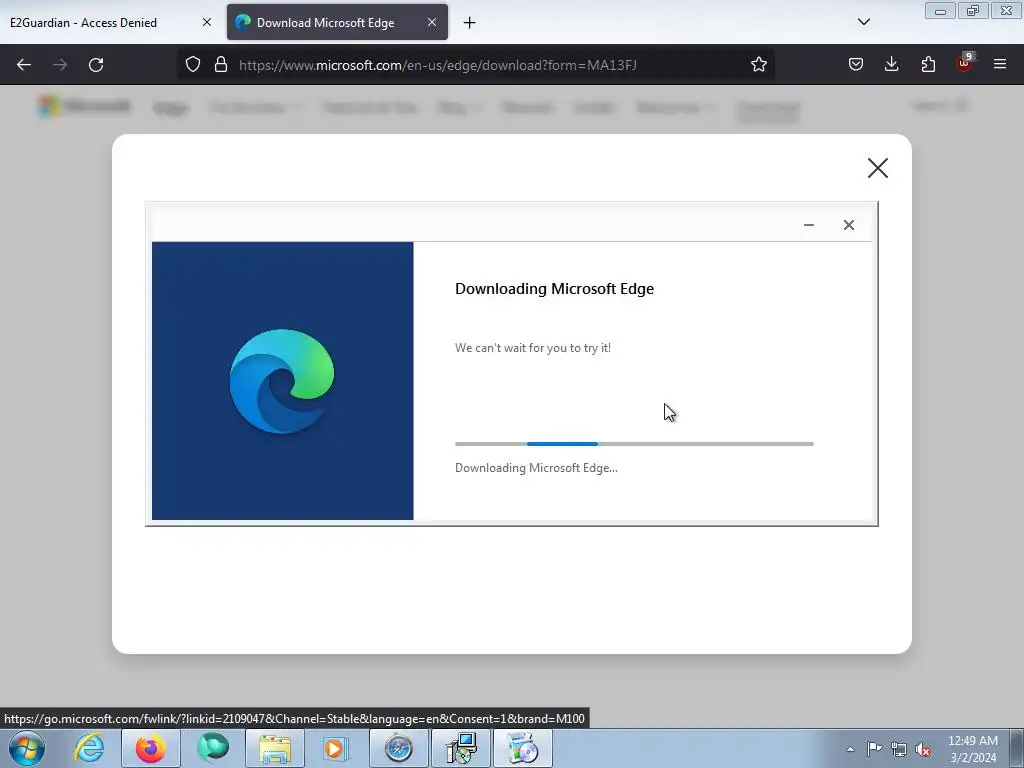The height and width of the screenshot is (768, 1024).
Task: Go back to the previous page
Action: (24, 65)
